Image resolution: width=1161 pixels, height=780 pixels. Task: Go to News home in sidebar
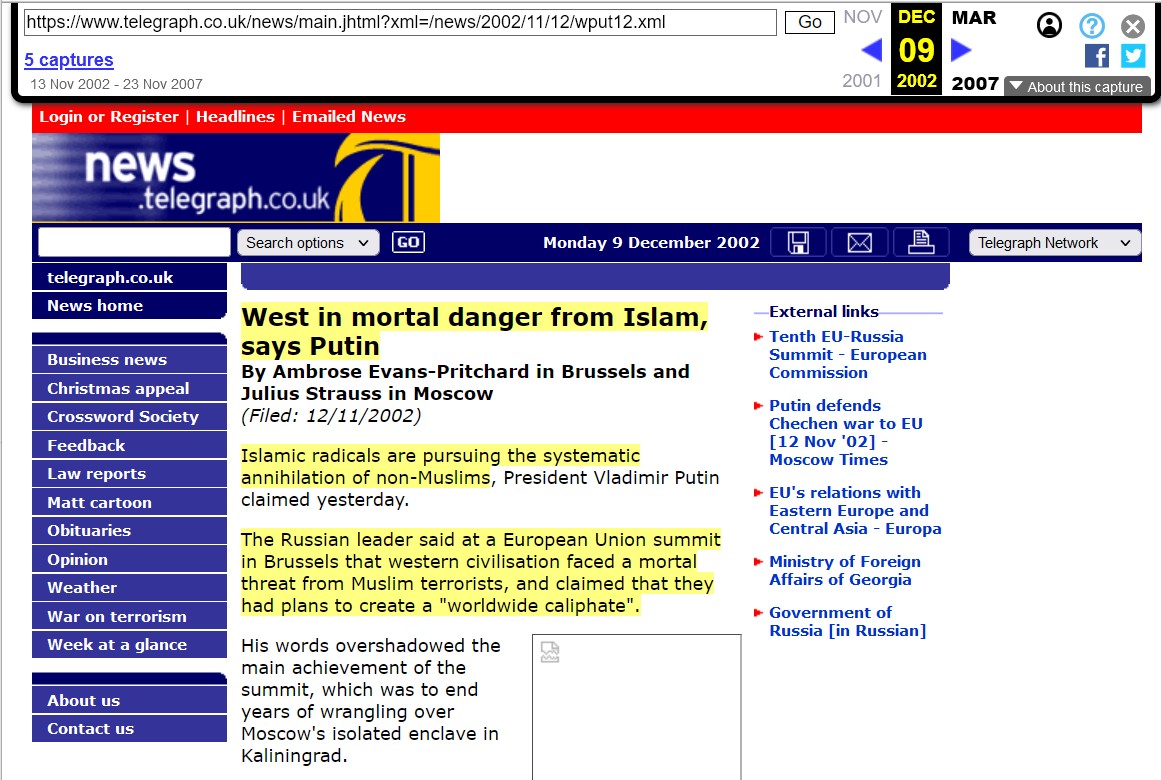129,305
